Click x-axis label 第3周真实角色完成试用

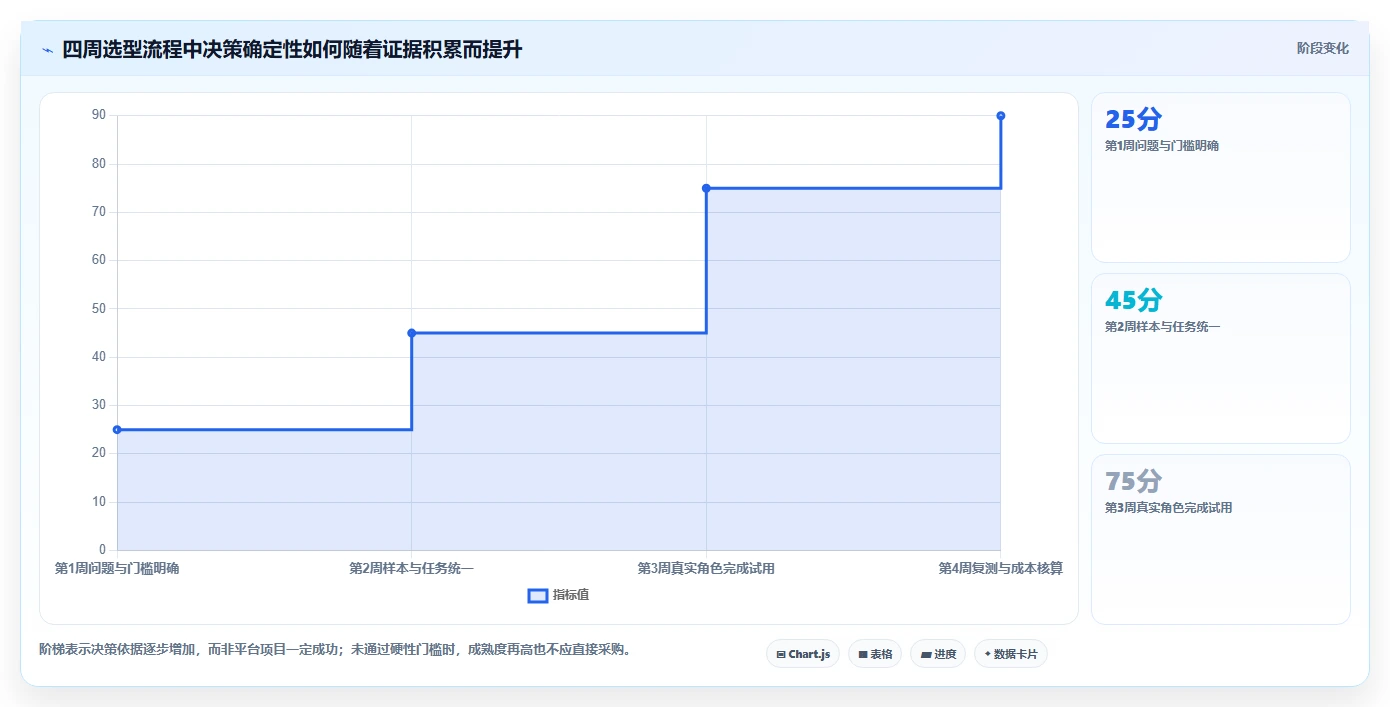coord(706,568)
